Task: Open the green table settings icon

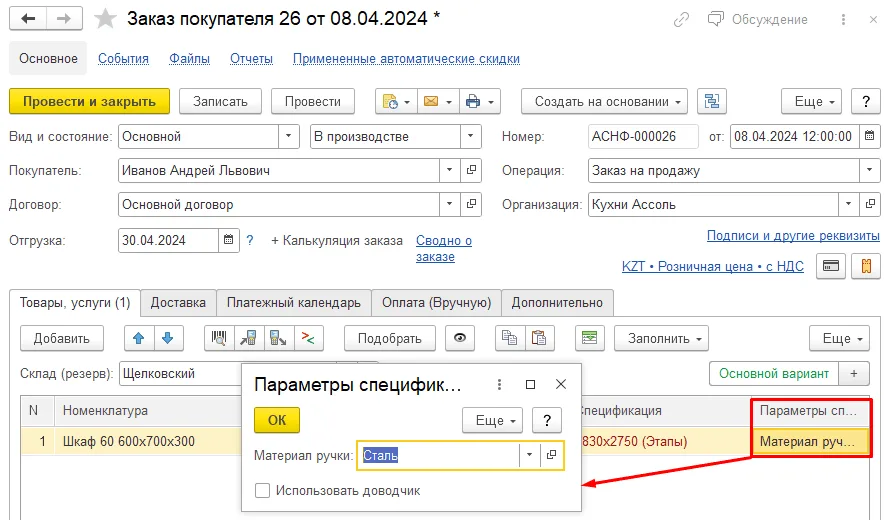Action: pyautogui.click(x=589, y=338)
